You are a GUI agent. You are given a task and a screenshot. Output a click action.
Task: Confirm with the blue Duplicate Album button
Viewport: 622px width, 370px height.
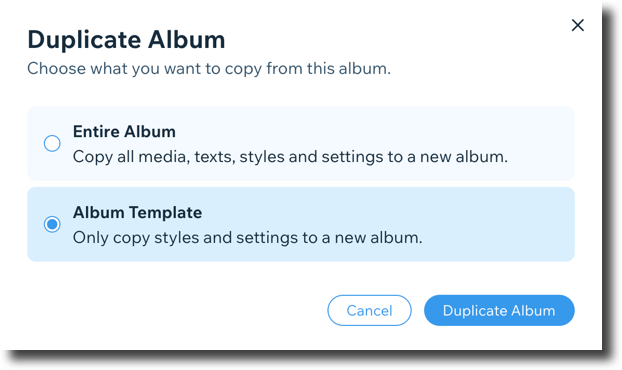point(499,310)
